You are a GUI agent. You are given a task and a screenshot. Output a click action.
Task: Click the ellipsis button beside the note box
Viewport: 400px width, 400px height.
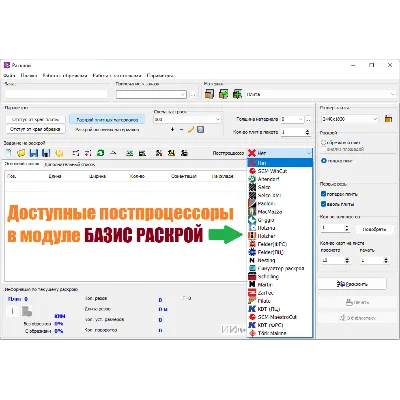[x=193, y=95]
